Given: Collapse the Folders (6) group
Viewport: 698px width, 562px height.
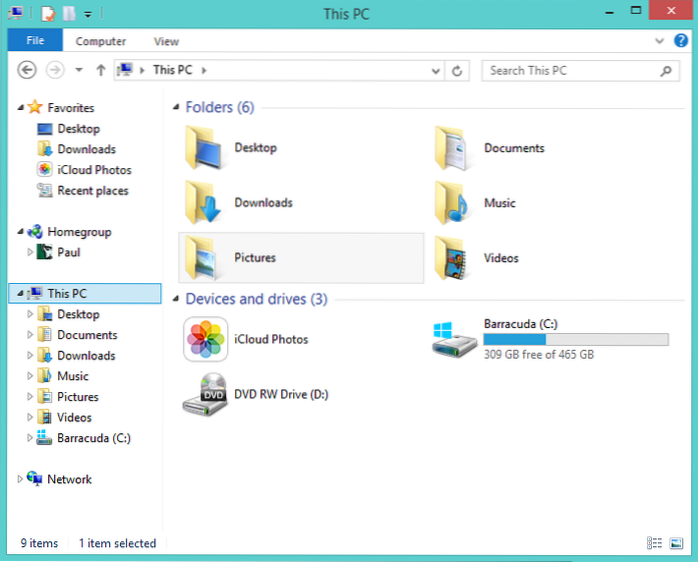Looking at the screenshot, I should tap(177, 108).
